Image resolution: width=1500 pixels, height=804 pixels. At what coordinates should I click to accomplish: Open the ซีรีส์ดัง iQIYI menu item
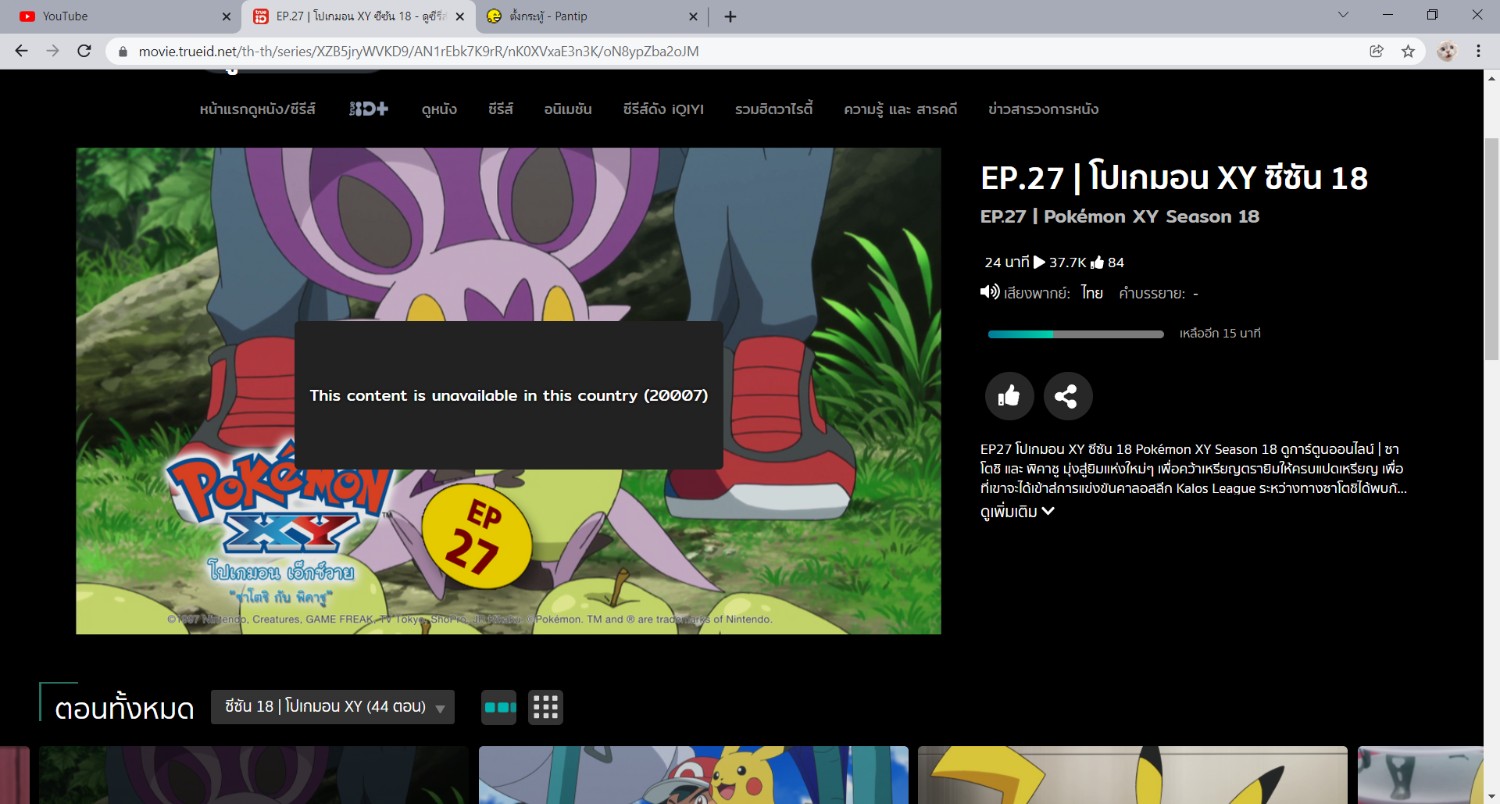click(x=663, y=109)
